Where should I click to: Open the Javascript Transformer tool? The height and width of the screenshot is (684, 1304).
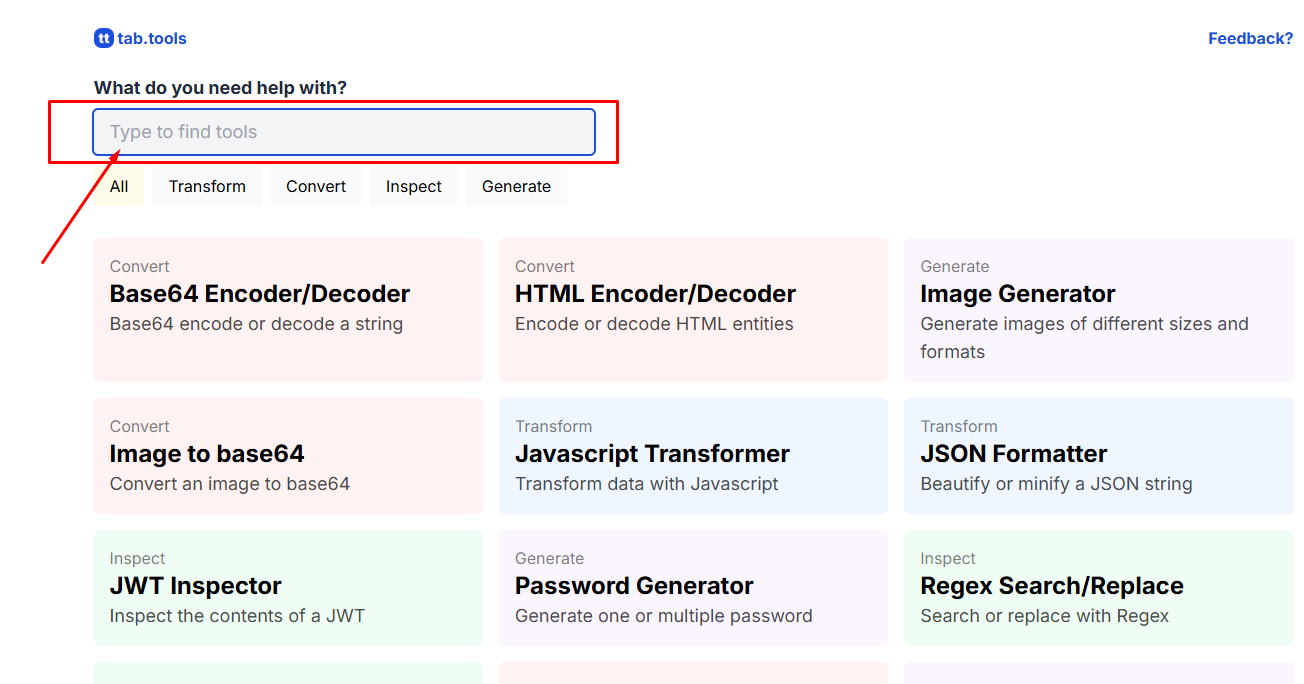point(693,455)
